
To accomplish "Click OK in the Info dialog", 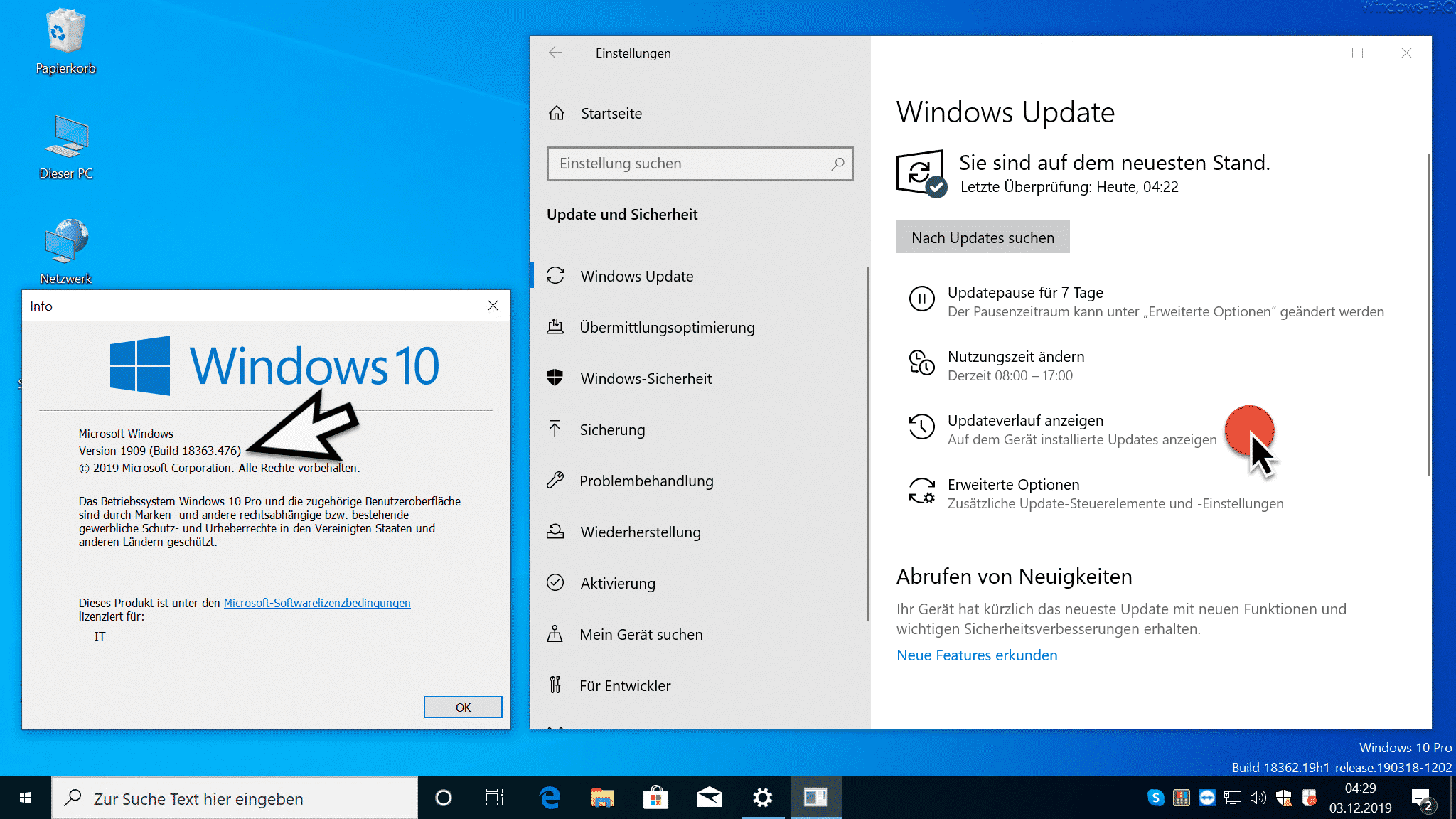I will (463, 707).
